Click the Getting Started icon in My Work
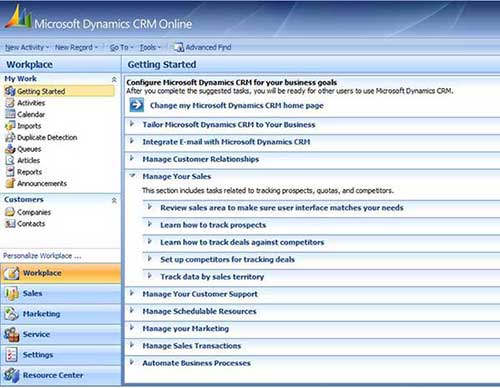 tap(10, 91)
